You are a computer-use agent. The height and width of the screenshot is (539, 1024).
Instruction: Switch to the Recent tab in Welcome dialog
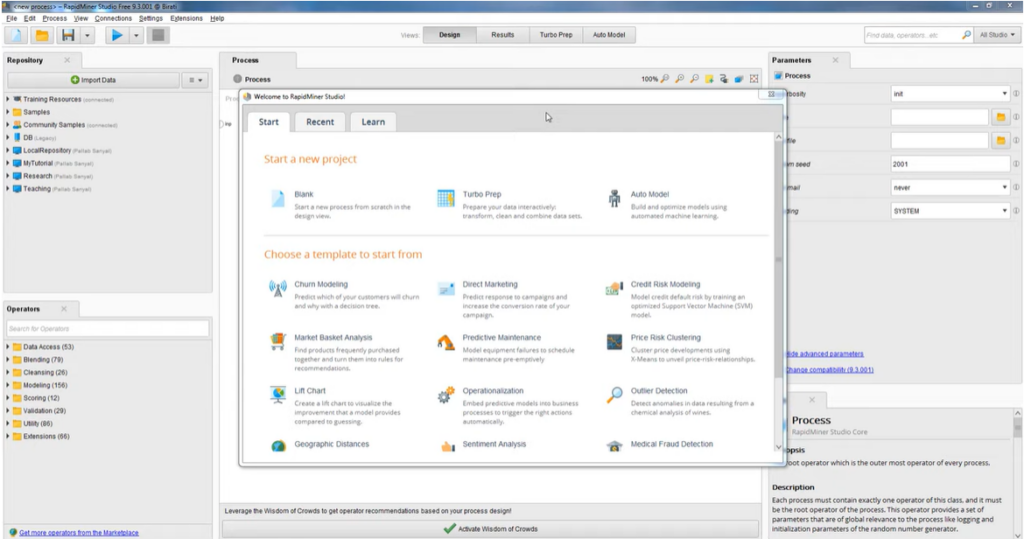[320, 122]
